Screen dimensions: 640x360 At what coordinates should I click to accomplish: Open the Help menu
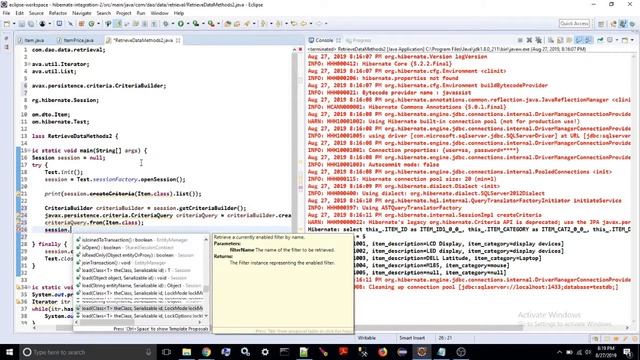(179, 13)
